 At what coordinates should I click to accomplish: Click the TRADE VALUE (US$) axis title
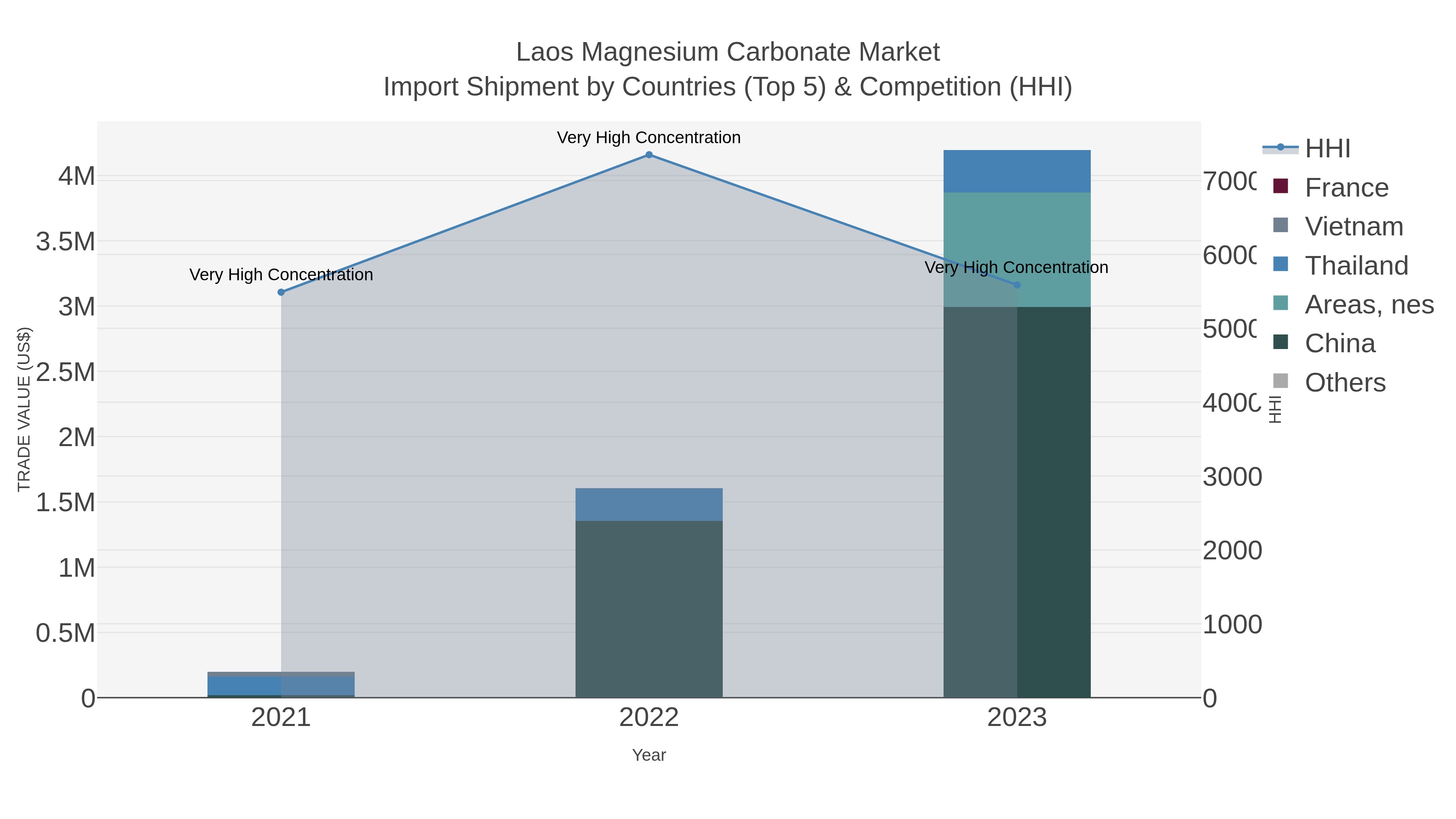pos(24,409)
